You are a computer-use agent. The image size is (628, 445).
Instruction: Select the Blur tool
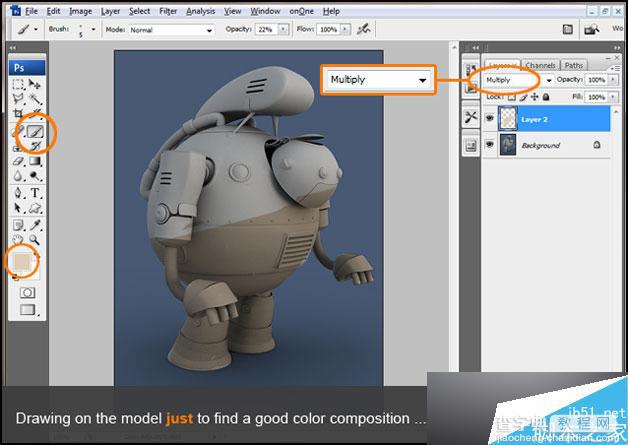click(x=18, y=175)
